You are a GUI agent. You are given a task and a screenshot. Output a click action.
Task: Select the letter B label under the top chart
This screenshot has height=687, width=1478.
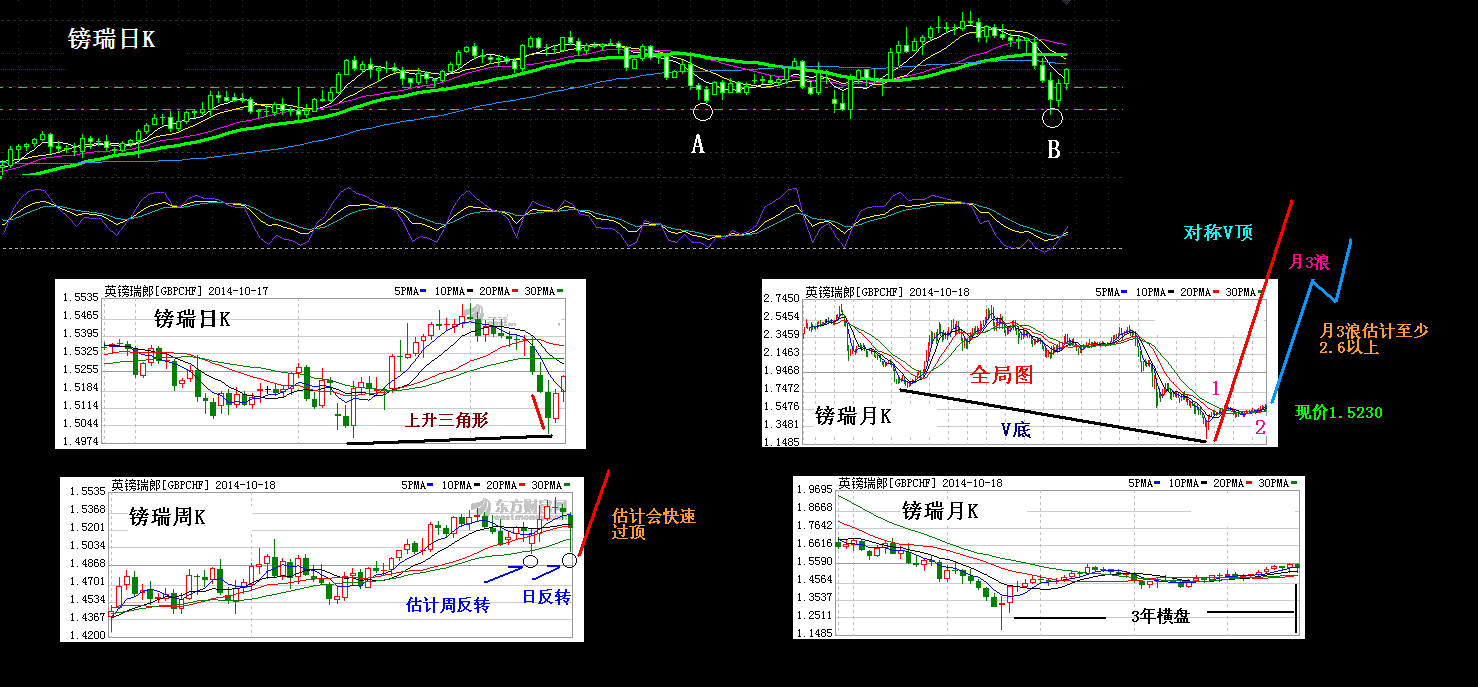[x=1053, y=151]
